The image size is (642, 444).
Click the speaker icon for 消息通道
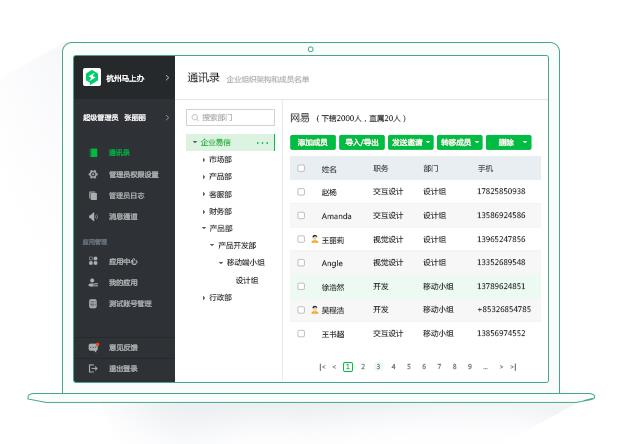point(93,217)
